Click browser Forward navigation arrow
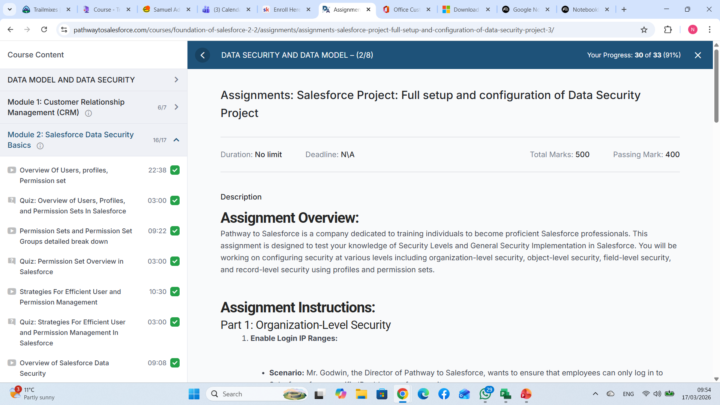 (27, 29)
